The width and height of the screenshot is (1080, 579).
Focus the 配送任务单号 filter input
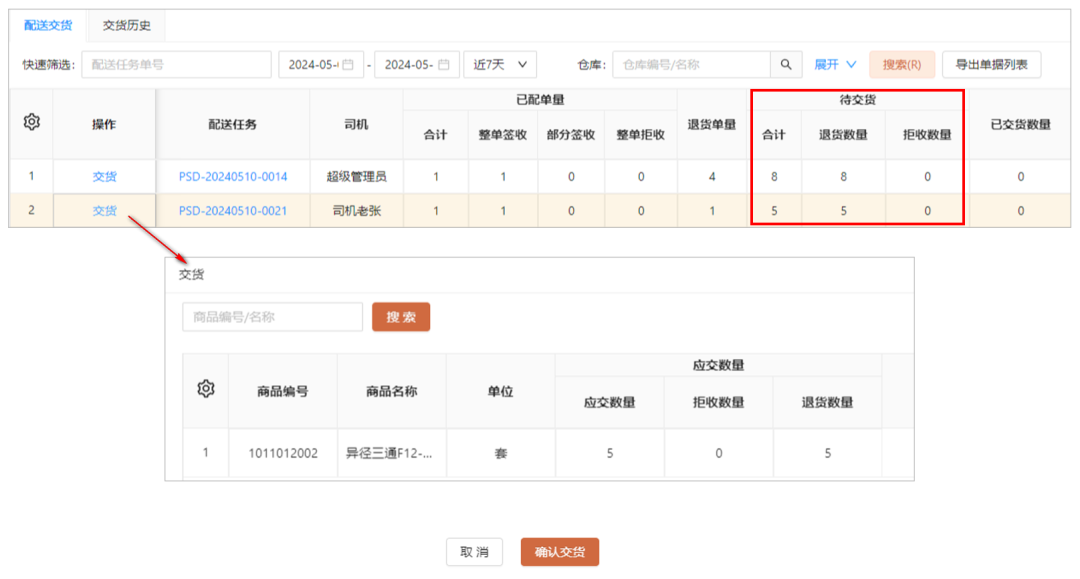coord(176,65)
